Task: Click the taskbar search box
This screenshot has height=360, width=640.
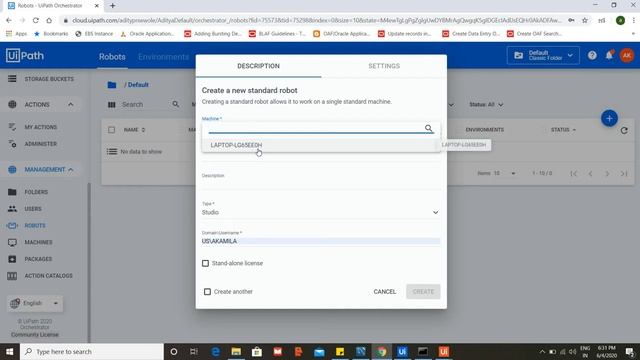Action: (92, 351)
